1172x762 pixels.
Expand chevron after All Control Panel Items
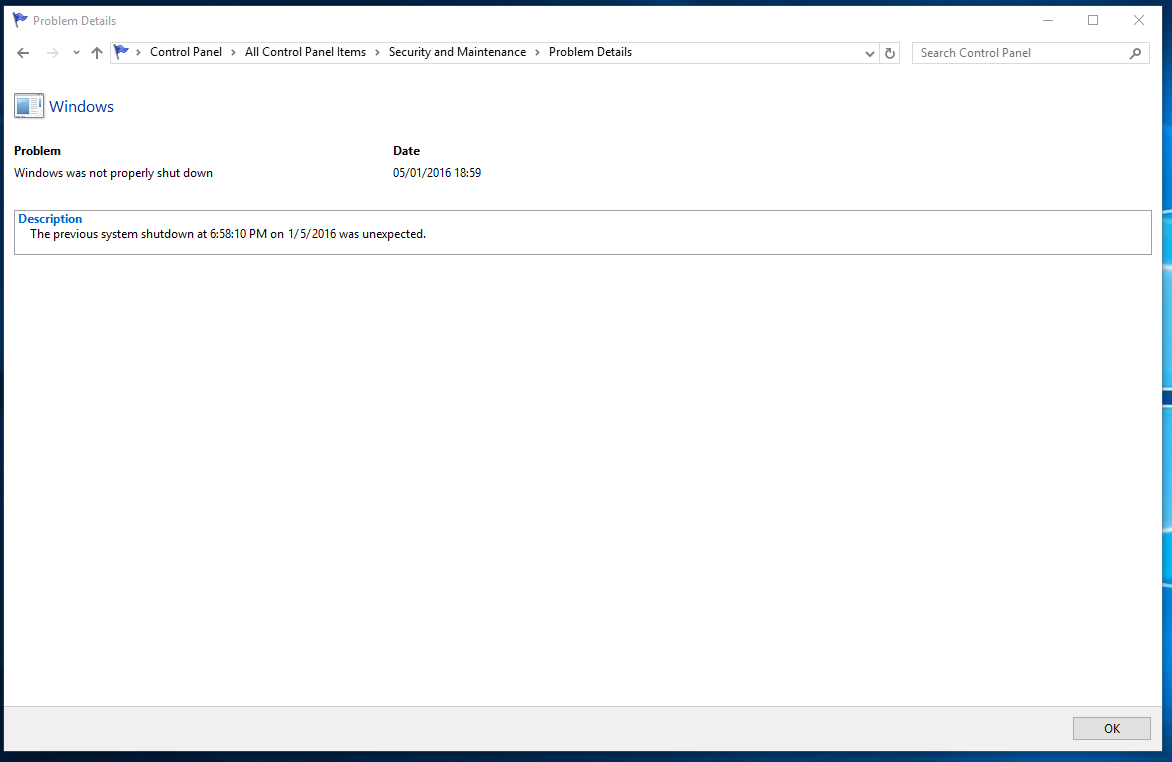click(377, 52)
